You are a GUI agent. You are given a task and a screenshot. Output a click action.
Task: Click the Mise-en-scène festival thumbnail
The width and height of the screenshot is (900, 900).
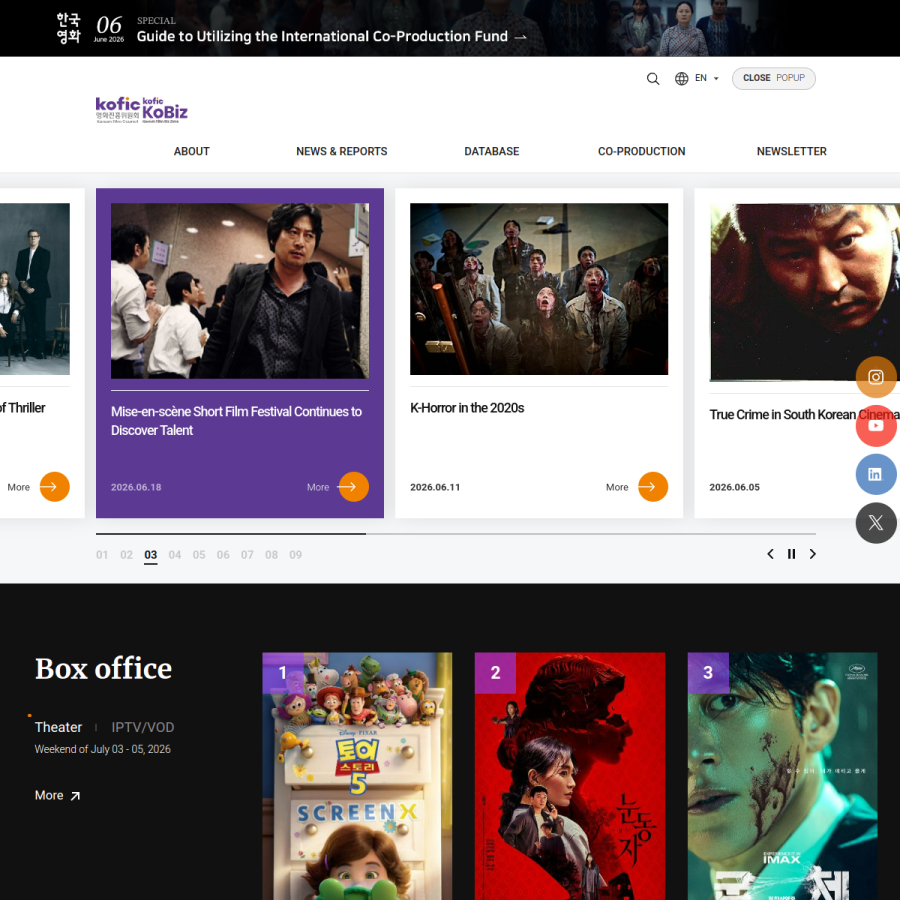click(x=240, y=291)
